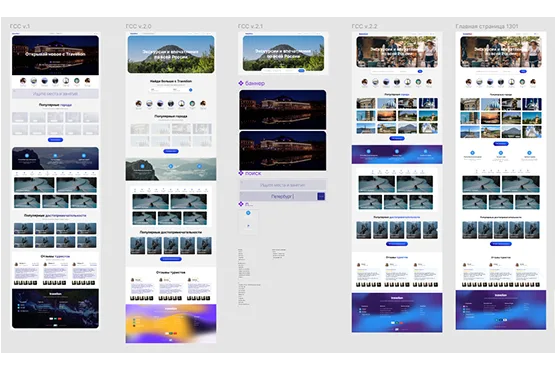Click first round category avatar in ГСС v.1
555x370 pixels.
coord(23,81)
